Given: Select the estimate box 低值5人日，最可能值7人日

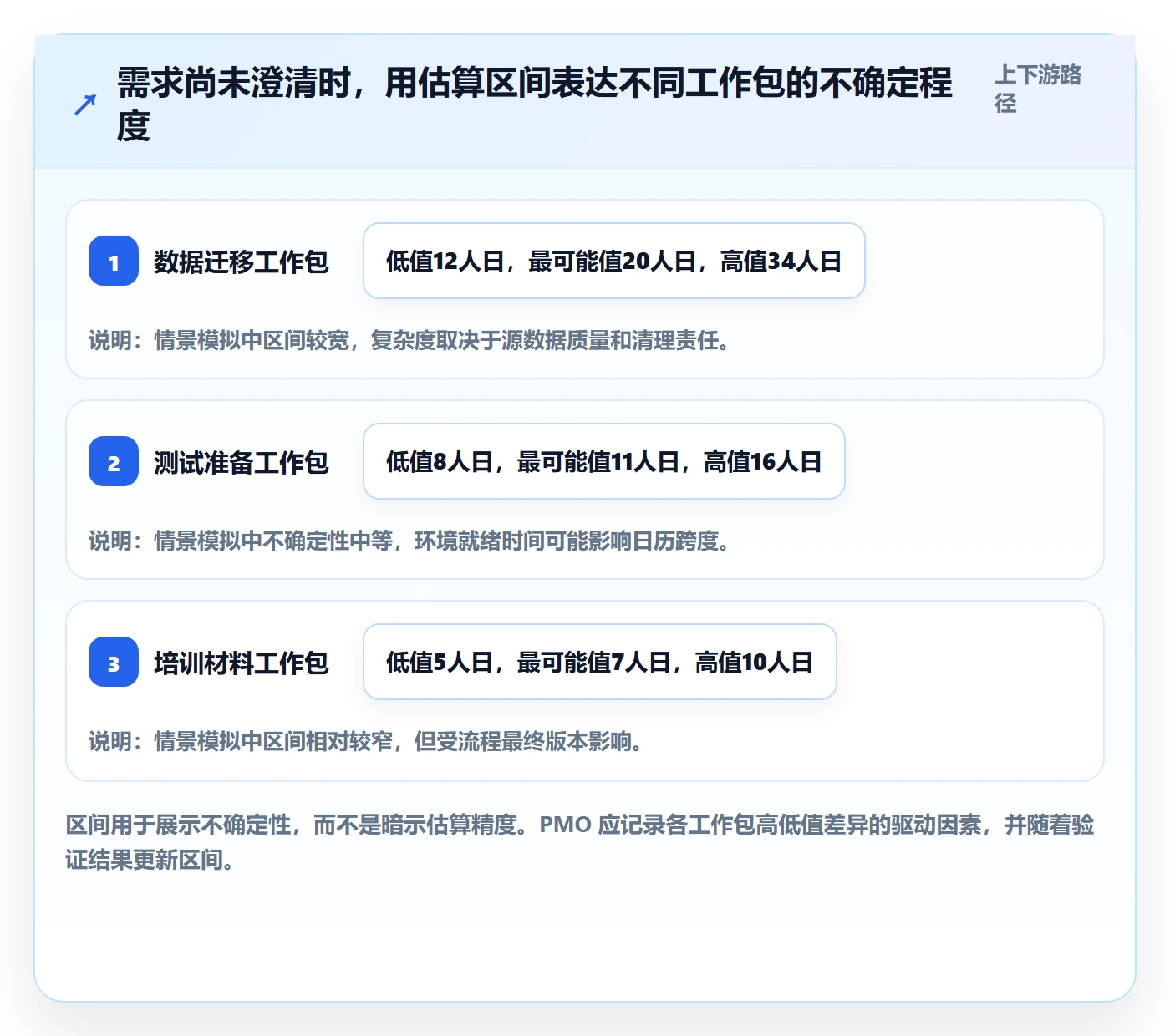Looking at the screenshot, I should (x=600, y=662).
